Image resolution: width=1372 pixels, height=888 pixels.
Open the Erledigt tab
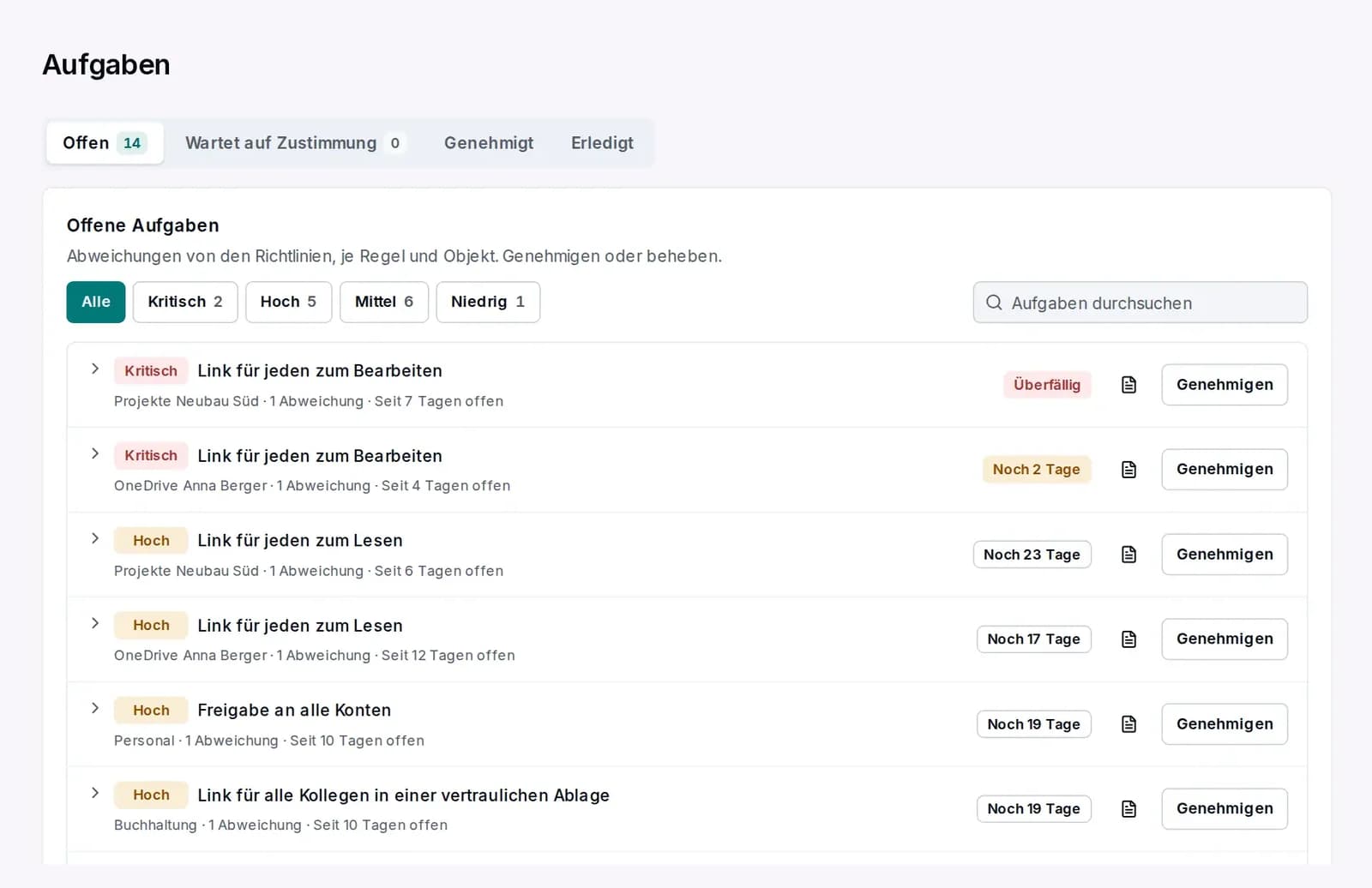(602, 143)
